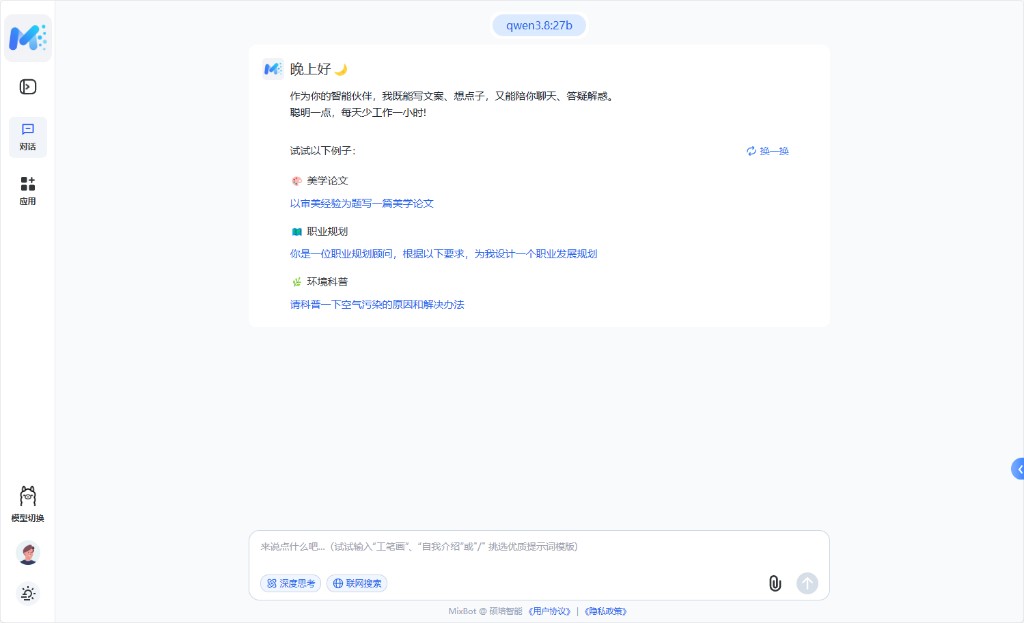Open the 应用 apps section
Image resolution: width=1024 pixels, height=623 pixels.
tap(27, 191)
